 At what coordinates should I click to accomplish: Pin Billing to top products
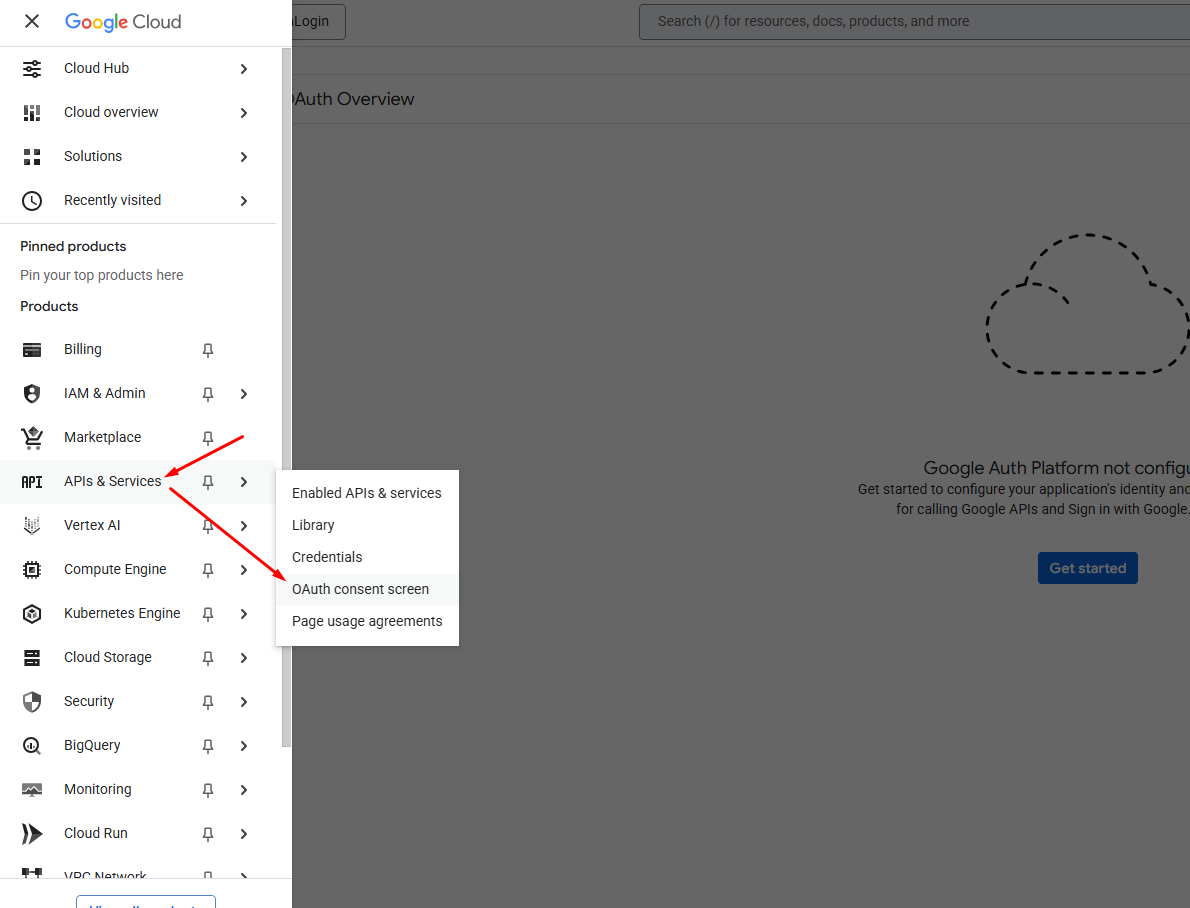[x=208, y=350]
